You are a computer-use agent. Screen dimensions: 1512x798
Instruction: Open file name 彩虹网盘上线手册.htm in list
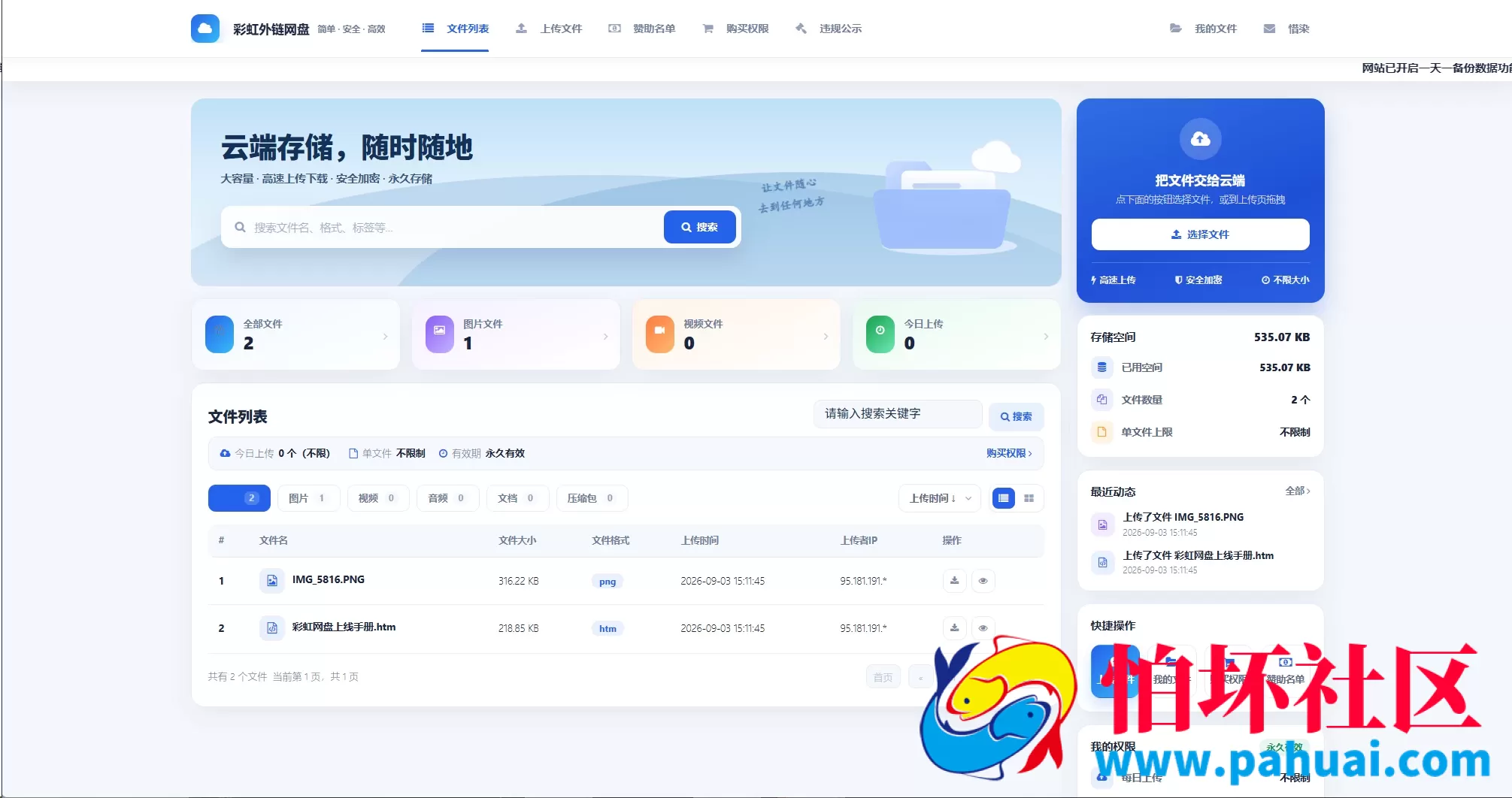[344, 627]
